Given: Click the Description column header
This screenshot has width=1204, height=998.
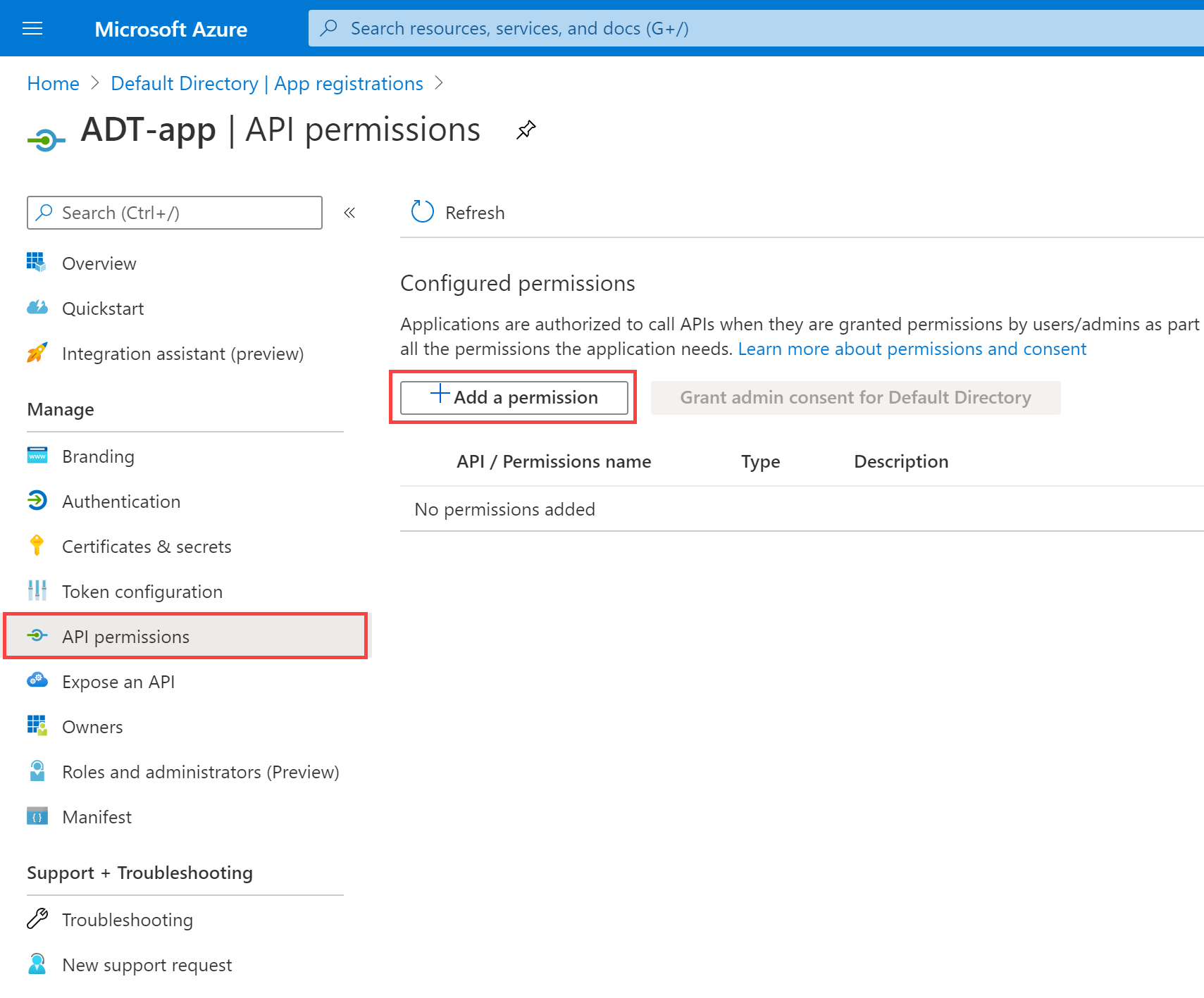Looking at the screenshot, I should coord(901,462).
